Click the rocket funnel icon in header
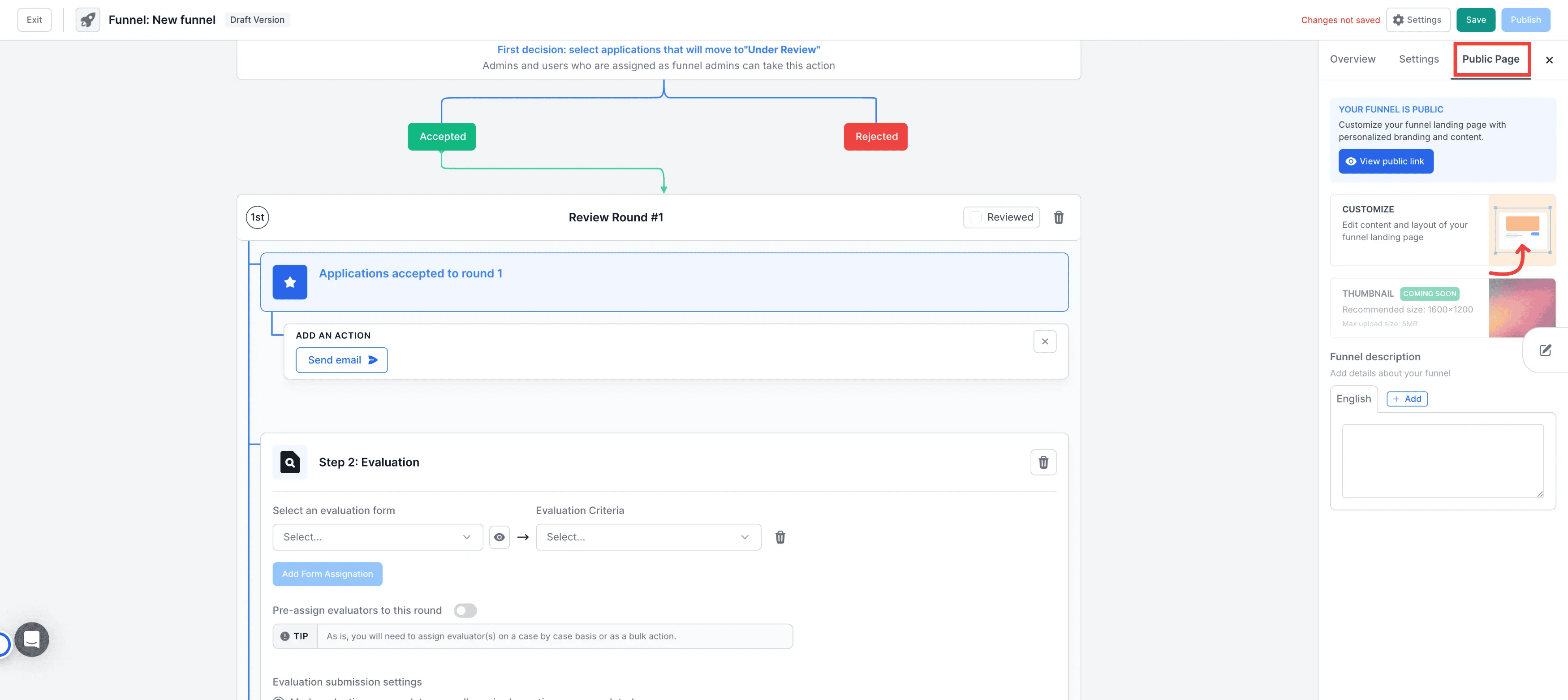This screenshot has height=700, width=1568. [x=88, y=19]
